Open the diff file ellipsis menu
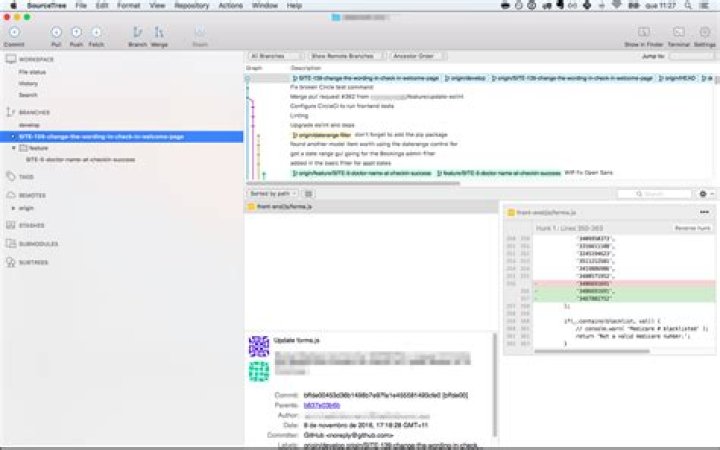Screen dimensions: 720x450 704,212
